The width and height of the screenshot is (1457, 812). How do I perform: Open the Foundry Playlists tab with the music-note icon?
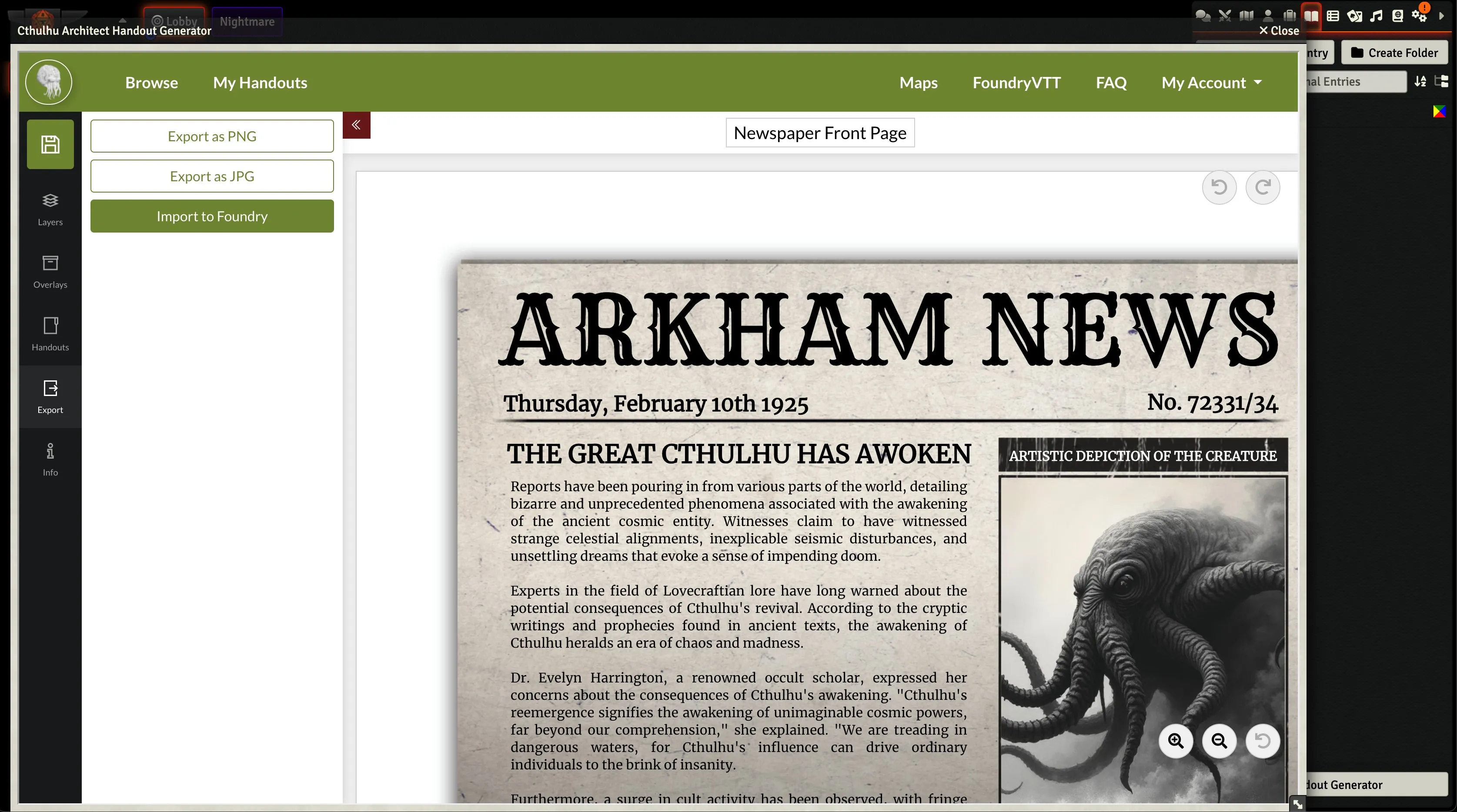click(1376, 16)
